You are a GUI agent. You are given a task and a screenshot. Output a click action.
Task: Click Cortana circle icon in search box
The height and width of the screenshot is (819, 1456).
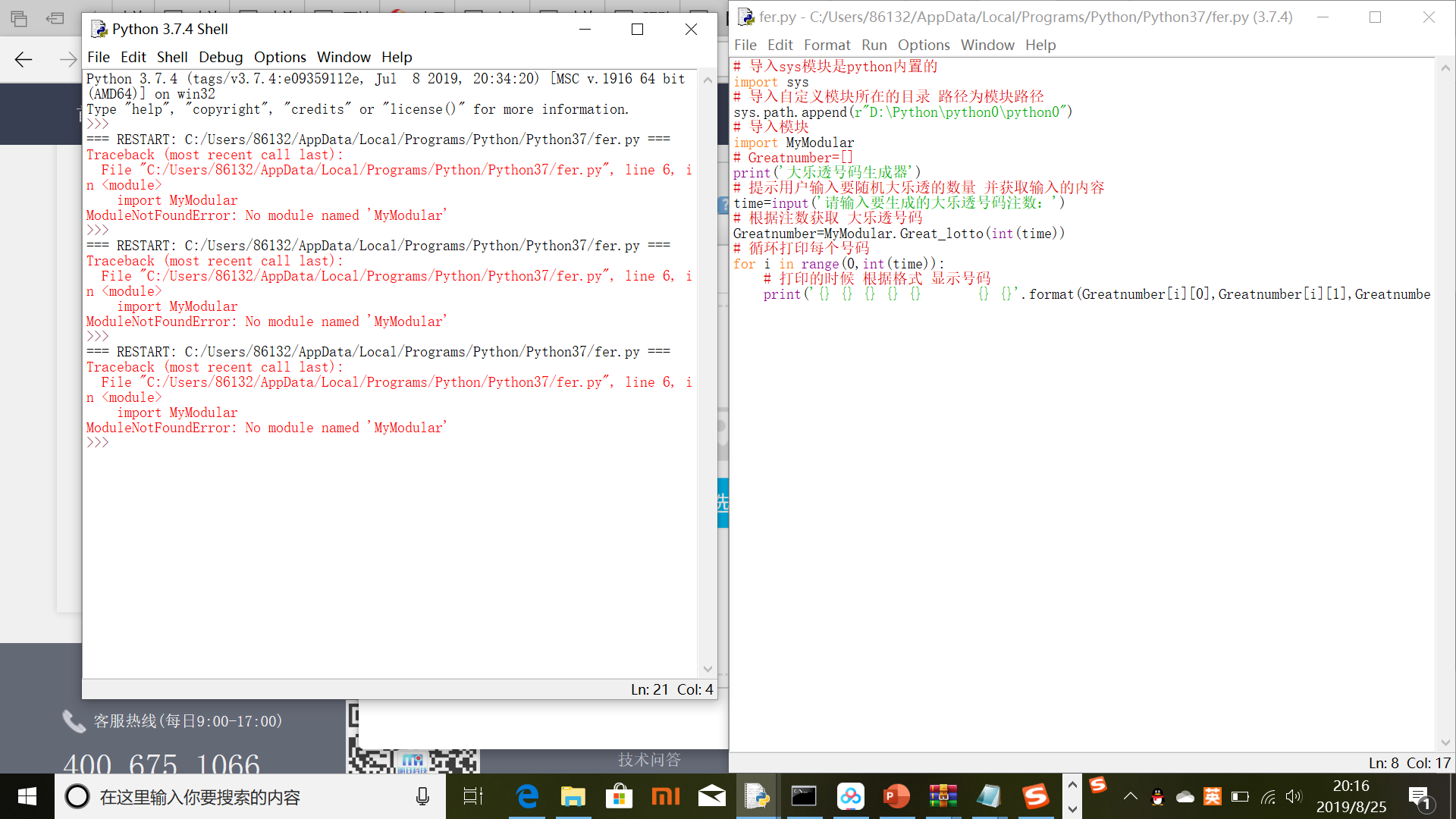pyautogui.click(x=77, y=796)
